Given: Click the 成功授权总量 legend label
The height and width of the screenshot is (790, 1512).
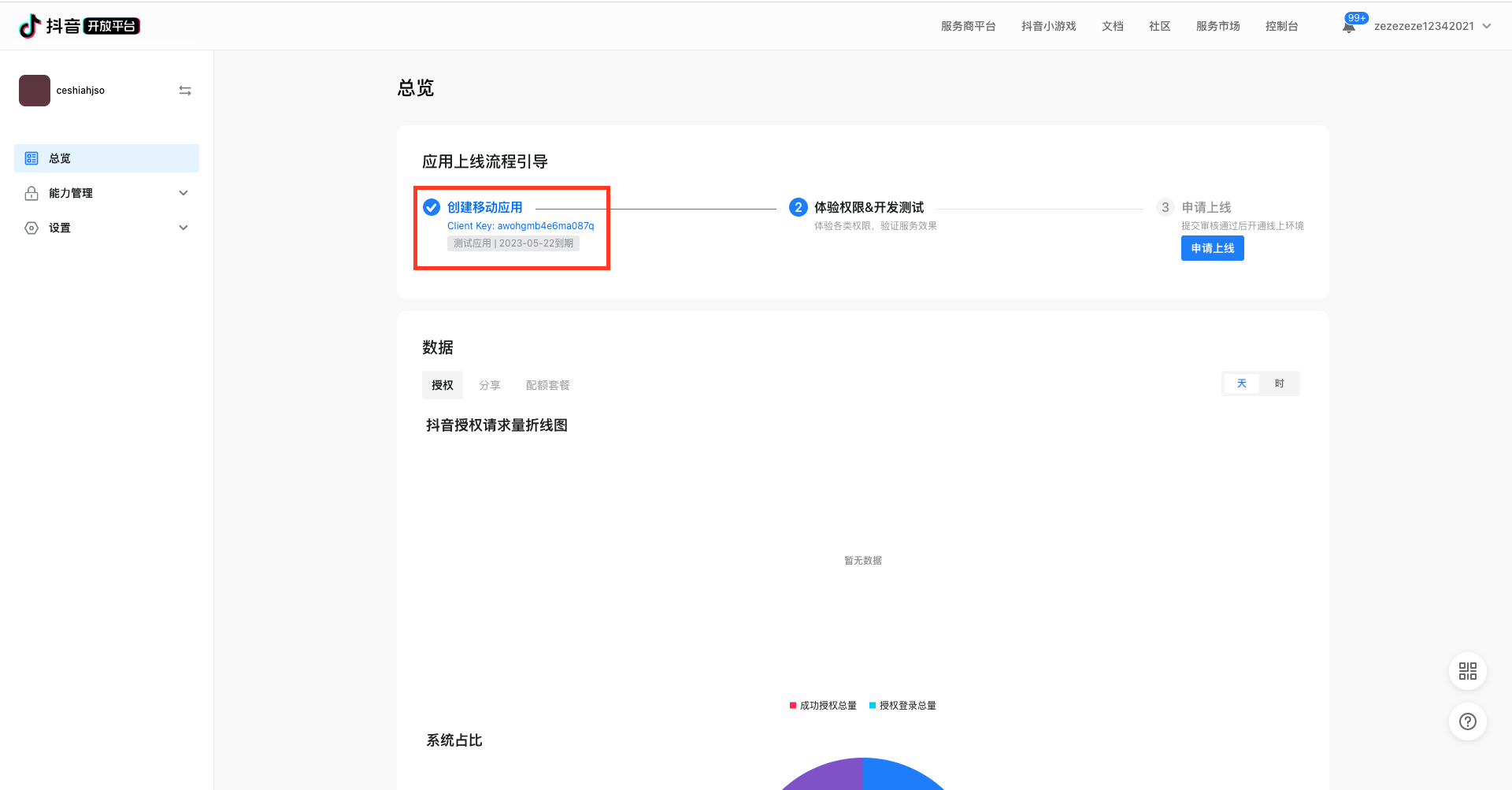Looking at the screenshot, I should (x=828, y=706).
